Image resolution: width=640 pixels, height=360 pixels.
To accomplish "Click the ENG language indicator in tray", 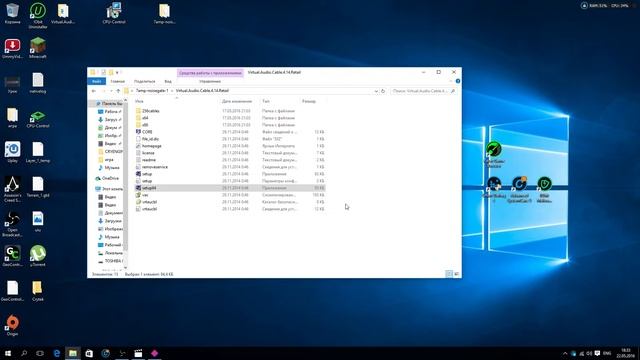I will pos(607,353).
